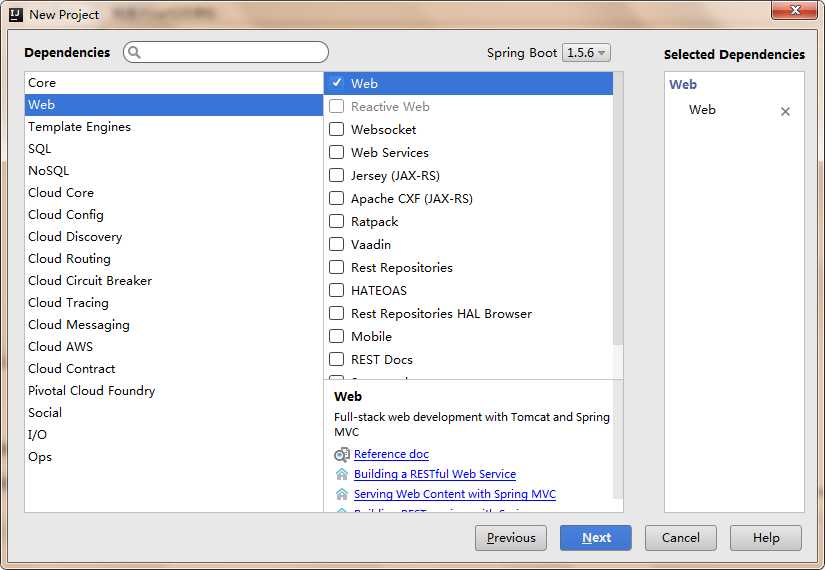This screenshot has width=825, height=570.
Task: Open the Spring Boot version 1.5.6 dropdown
Action: tap(586, 53)
